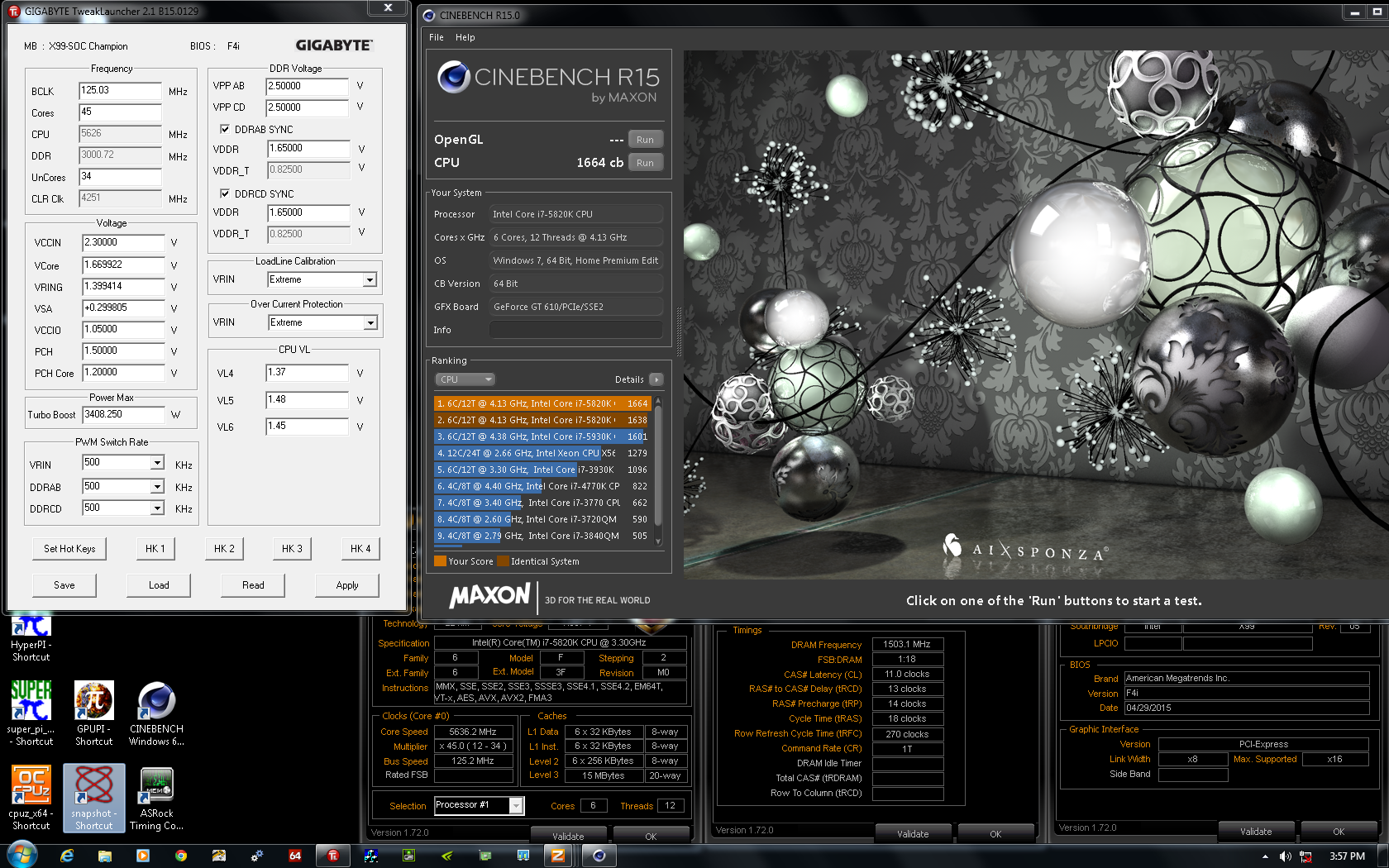Expand ranking Details arrow

656,379
